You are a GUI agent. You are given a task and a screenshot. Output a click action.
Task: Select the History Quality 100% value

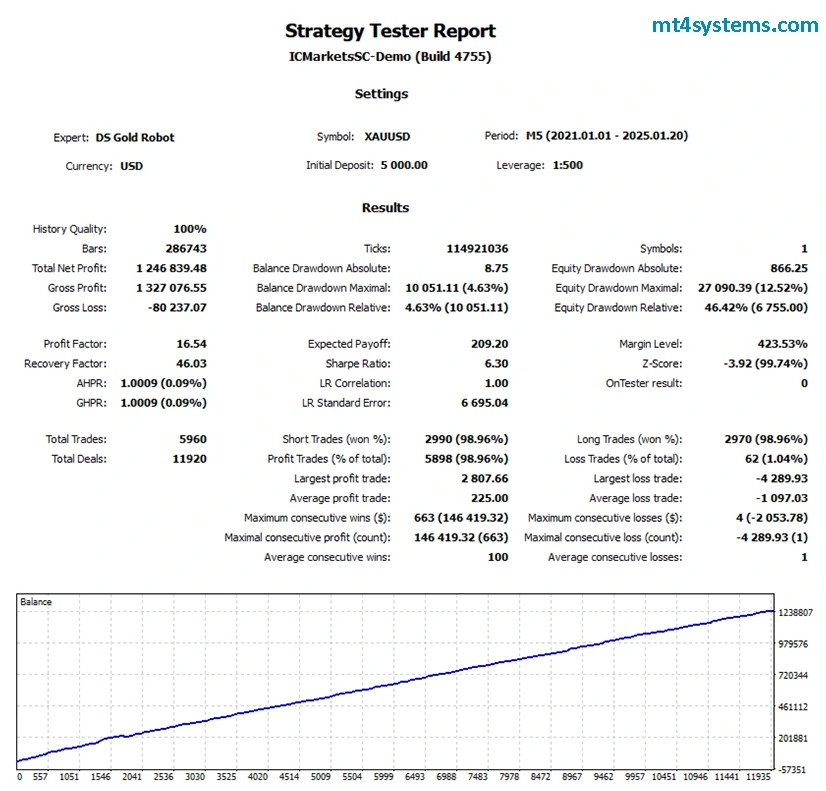point(189,229)
